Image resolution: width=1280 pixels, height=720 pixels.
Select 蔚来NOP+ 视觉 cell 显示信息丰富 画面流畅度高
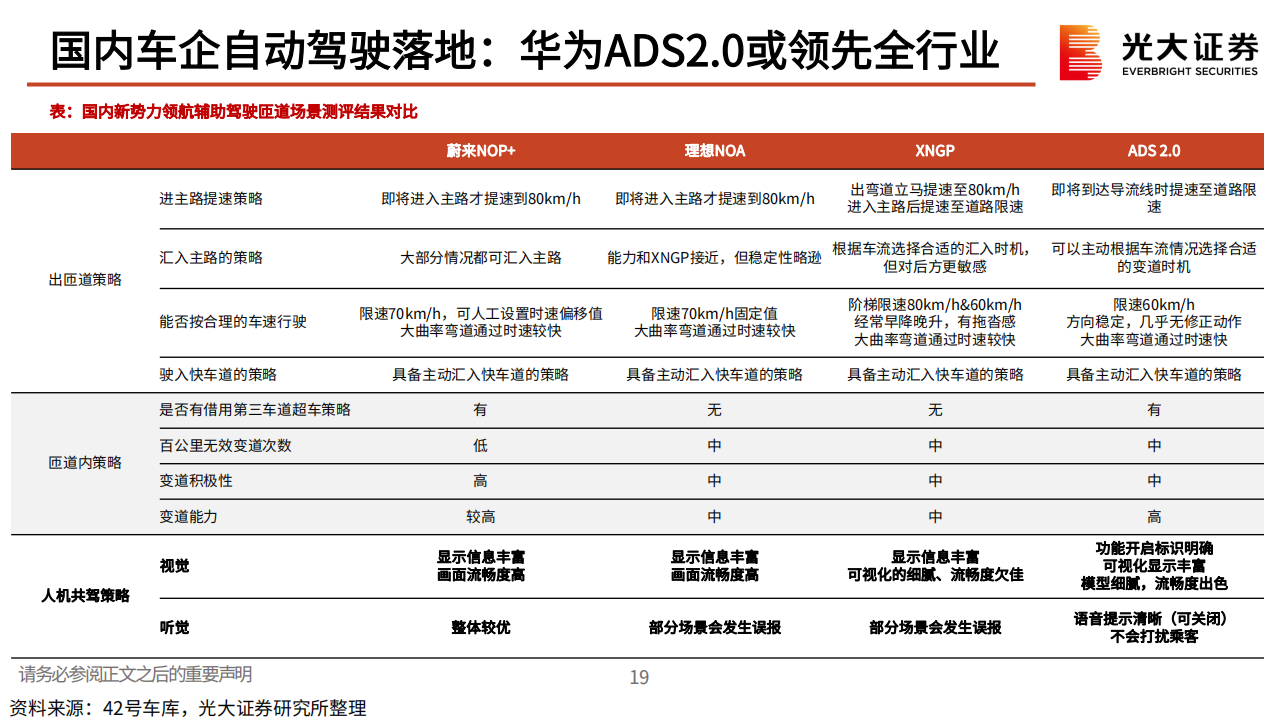pyautogui.click(x=481, y=566)
